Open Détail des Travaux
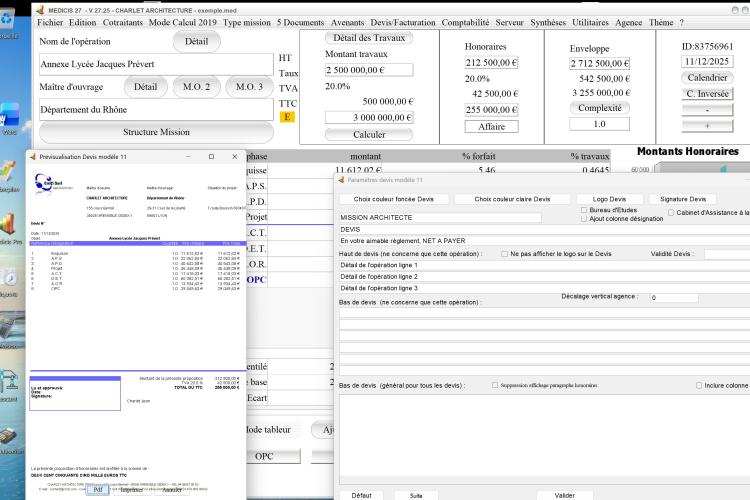The height and width of the screenshot is (500, 750). pyautogui.click(x=369, y=38)
